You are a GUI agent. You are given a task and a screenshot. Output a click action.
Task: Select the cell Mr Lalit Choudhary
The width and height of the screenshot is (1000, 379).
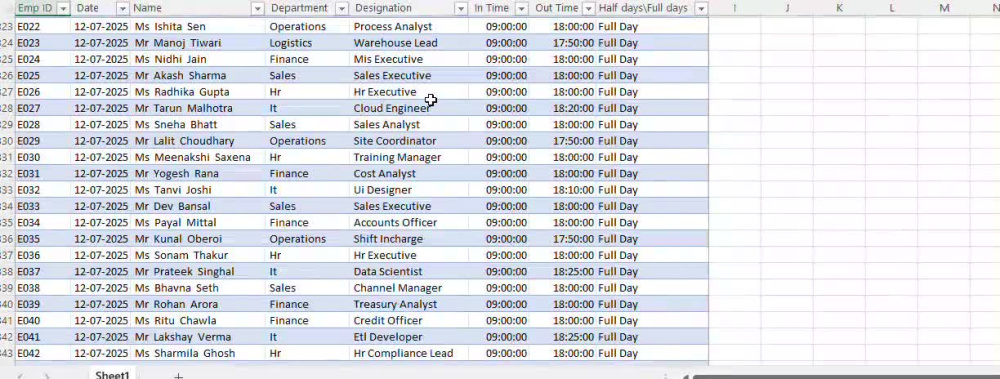[x=198, y=141]
